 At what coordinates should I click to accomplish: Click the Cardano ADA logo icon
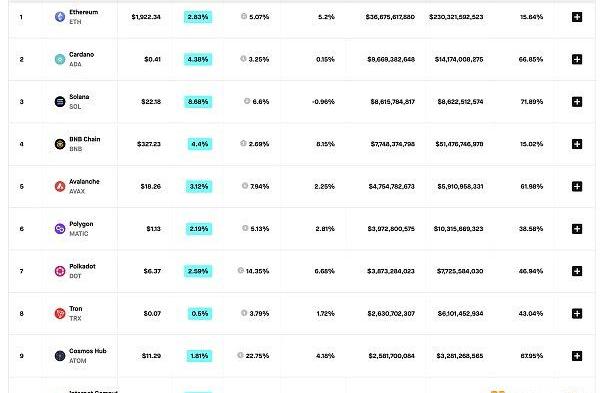coord(60,59)
